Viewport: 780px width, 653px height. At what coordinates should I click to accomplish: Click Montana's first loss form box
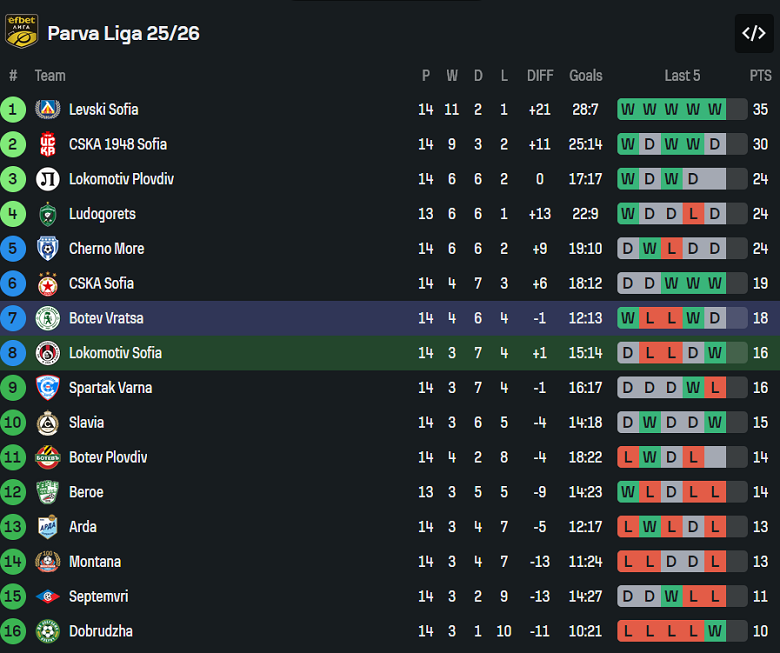(628, 562)
